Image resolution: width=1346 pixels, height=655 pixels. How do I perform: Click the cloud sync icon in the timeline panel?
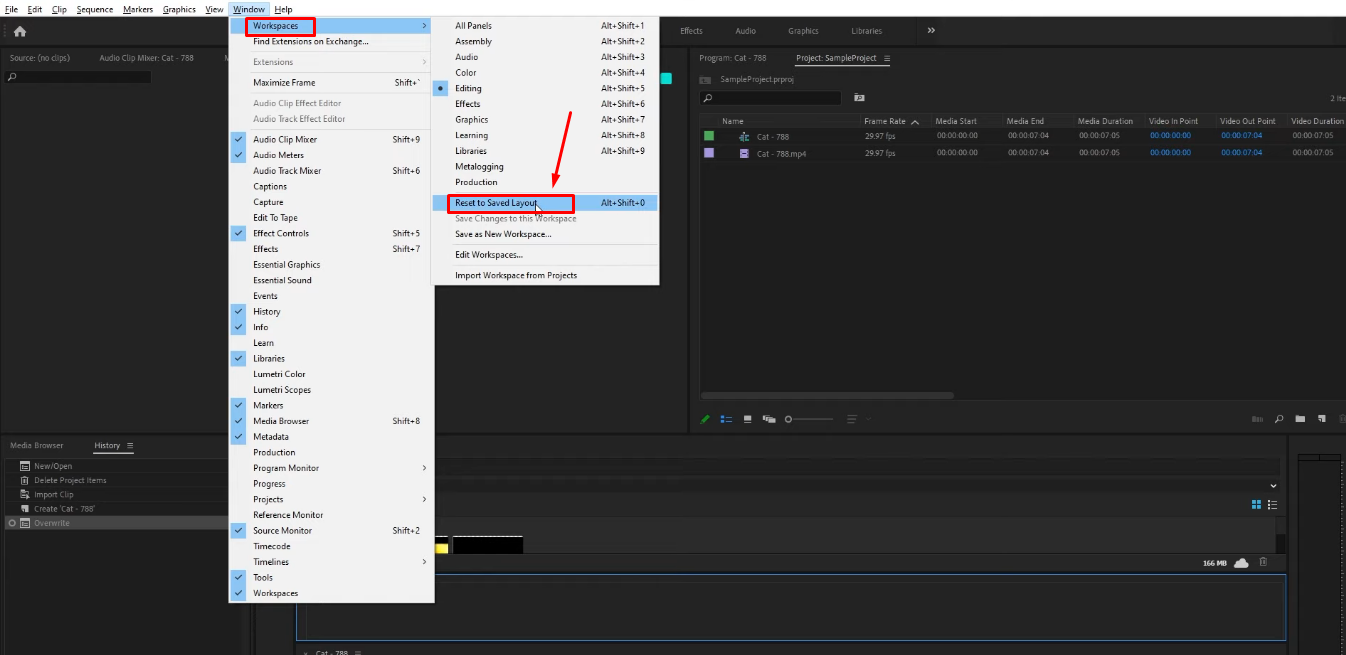(x=1241, y=562)
